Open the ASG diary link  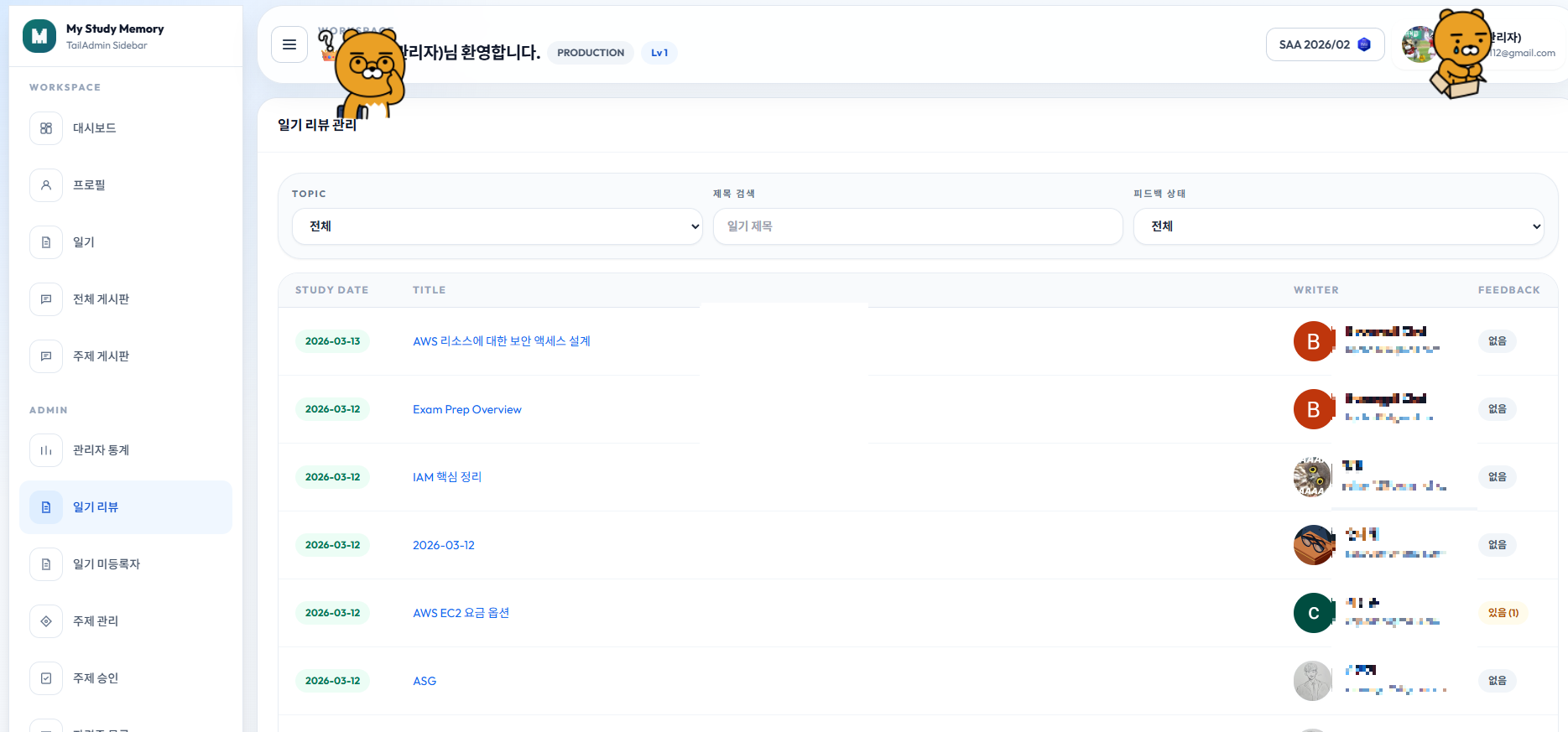coord(425,681)
